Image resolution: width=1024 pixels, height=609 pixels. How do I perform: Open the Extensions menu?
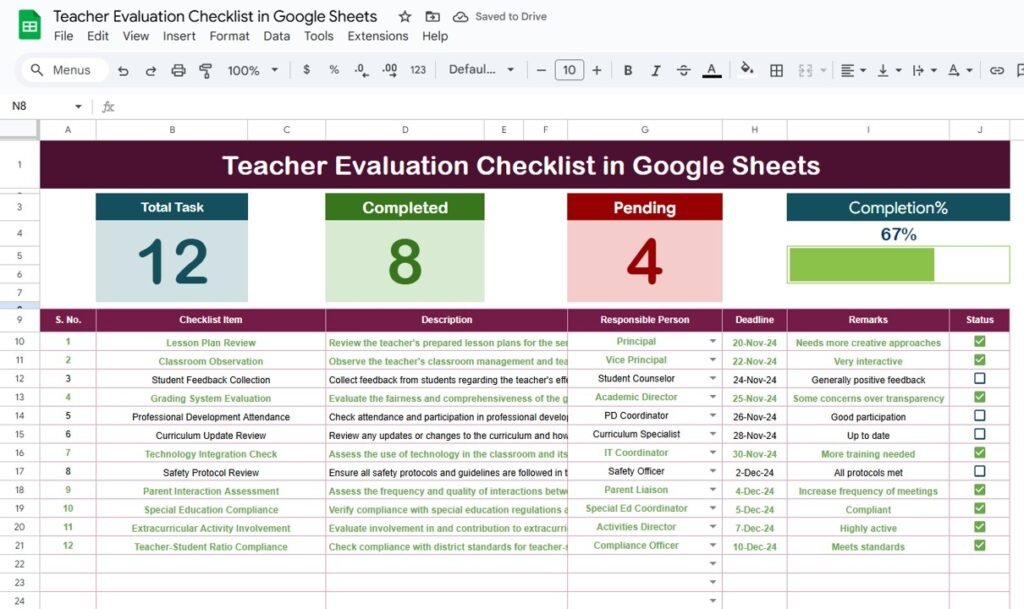click(378, 36)
